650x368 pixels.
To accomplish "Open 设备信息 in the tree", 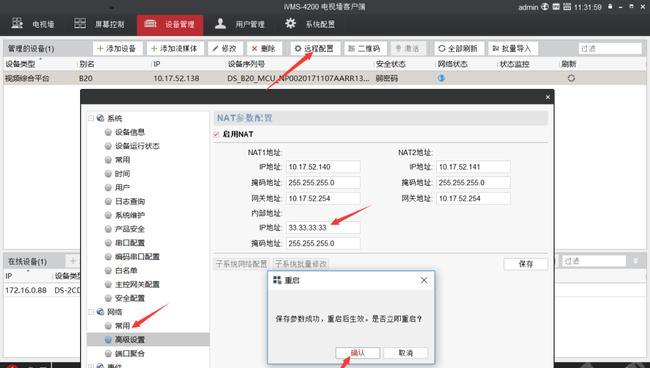I will tap(129, 132).
